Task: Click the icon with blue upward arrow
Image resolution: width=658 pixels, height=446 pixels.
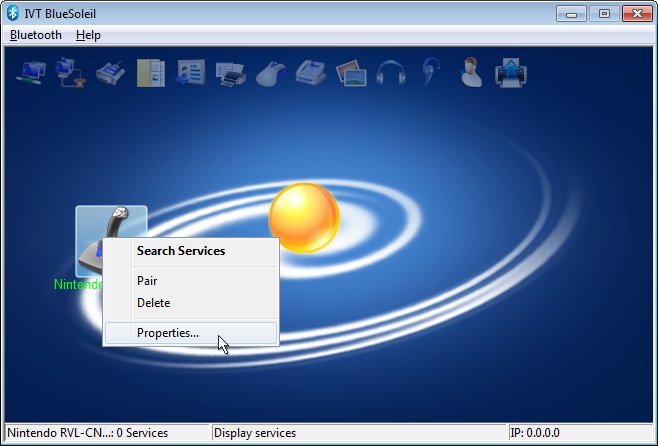Action: pos(511,73)
